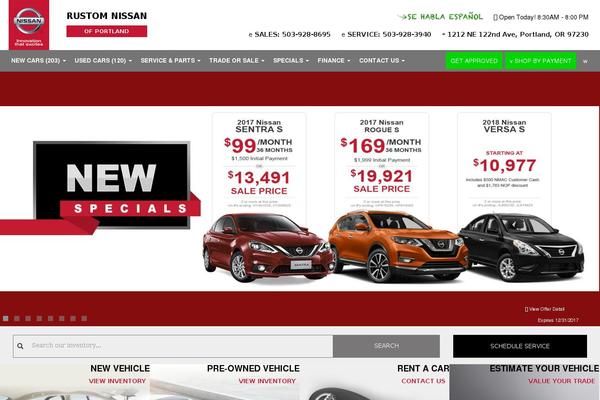Click the search magnifier icon
600x400 pixels.
pos(20,346)
